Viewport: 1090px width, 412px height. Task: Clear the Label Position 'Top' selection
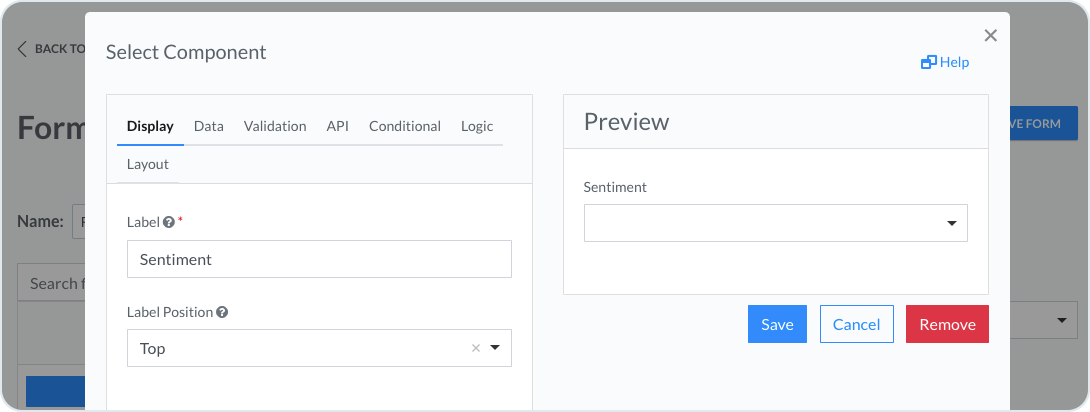476,348
